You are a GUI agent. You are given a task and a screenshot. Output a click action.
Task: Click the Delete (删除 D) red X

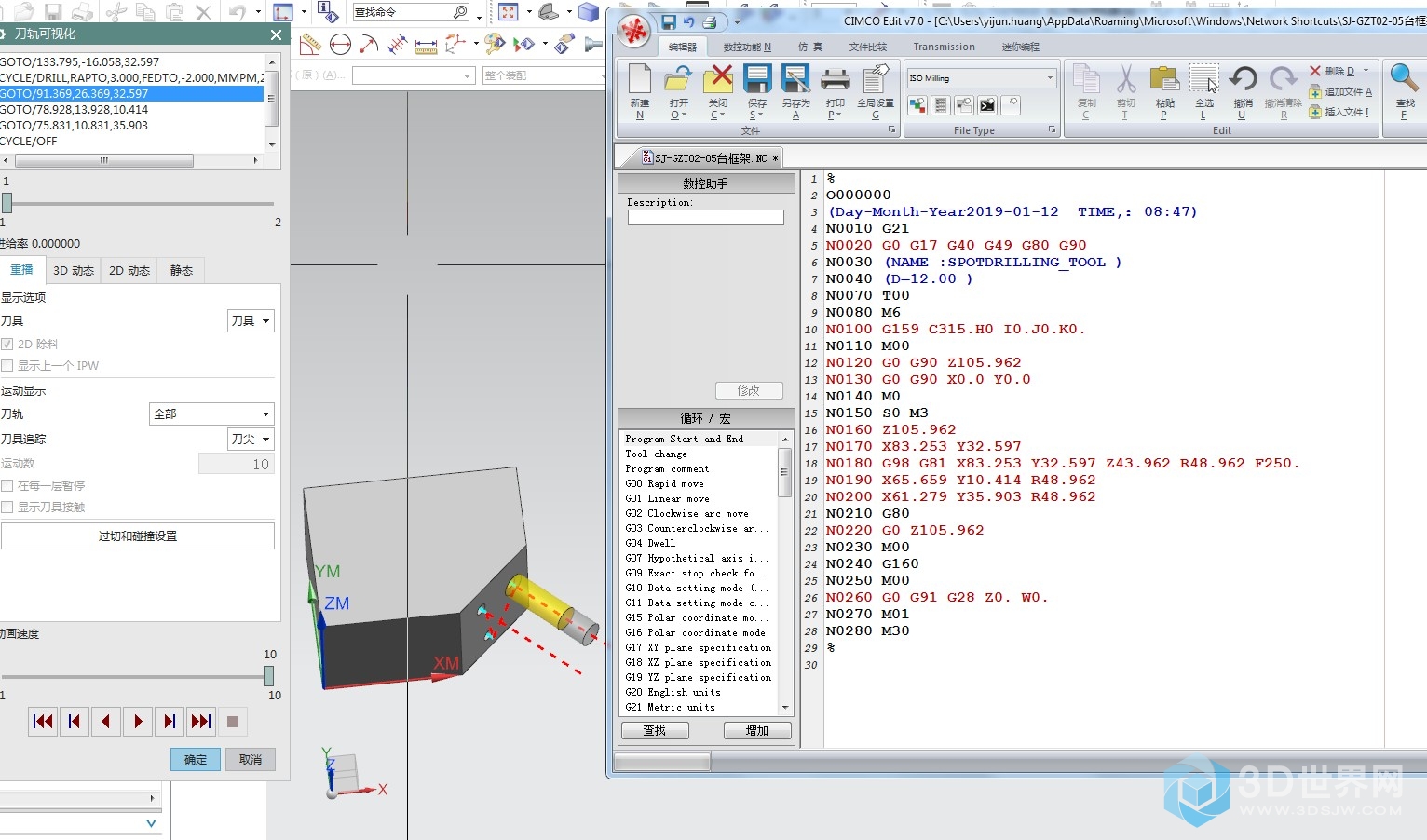(x=1315, y=71)
